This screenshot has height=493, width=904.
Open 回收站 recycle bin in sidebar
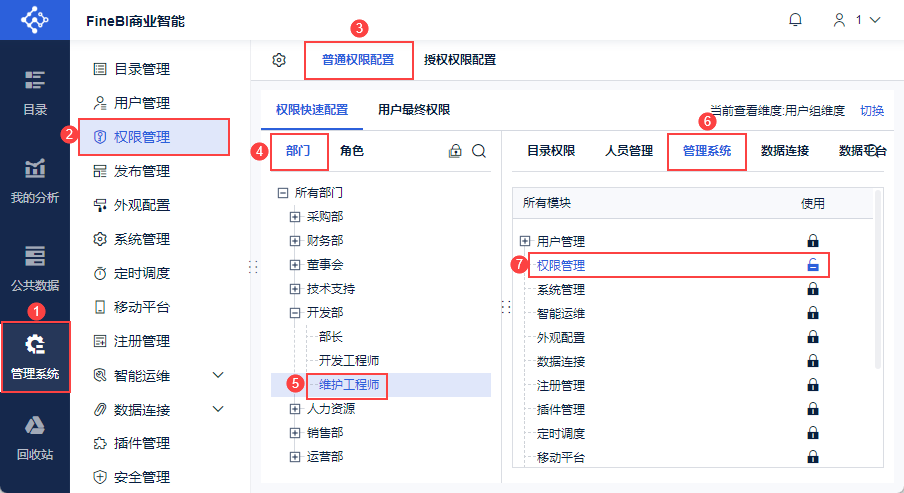point(35,437)
